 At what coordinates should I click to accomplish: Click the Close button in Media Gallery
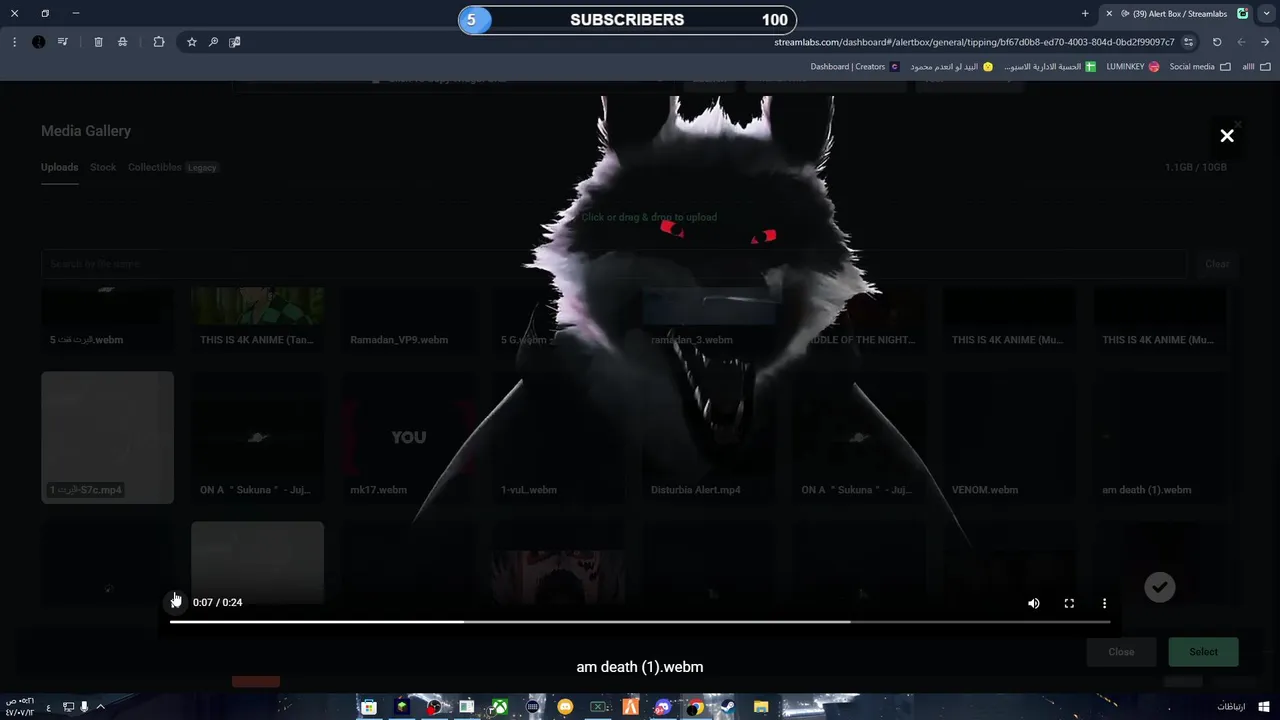click(x=1121, y=652)
